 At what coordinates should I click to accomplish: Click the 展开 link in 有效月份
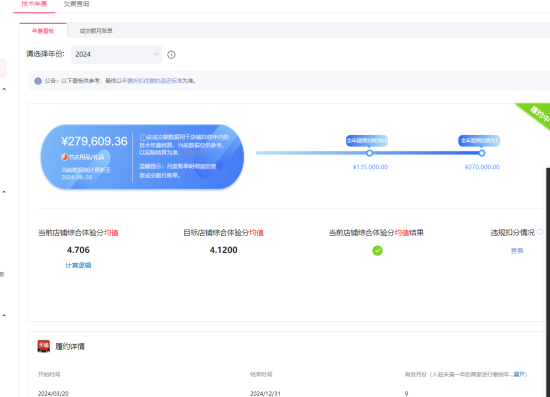tap(519, 374)
